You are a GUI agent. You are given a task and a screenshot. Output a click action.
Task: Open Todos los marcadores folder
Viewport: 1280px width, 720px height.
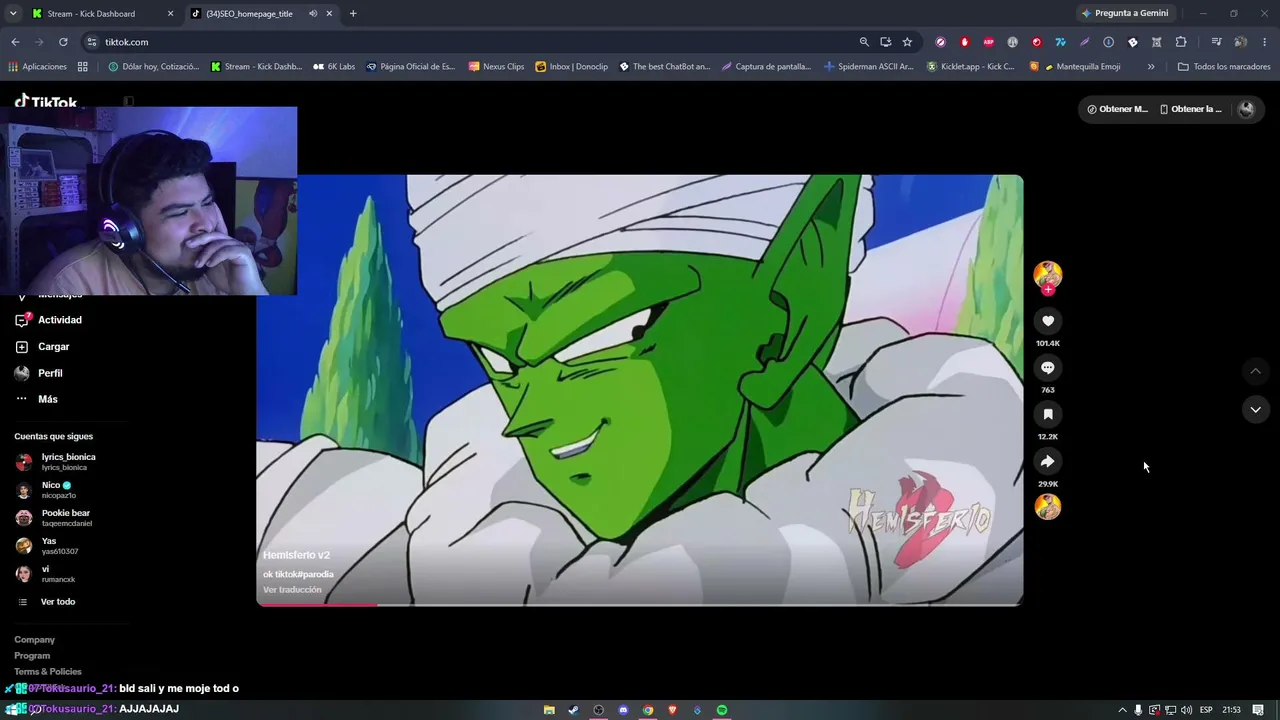click(x=1224, y=67)
